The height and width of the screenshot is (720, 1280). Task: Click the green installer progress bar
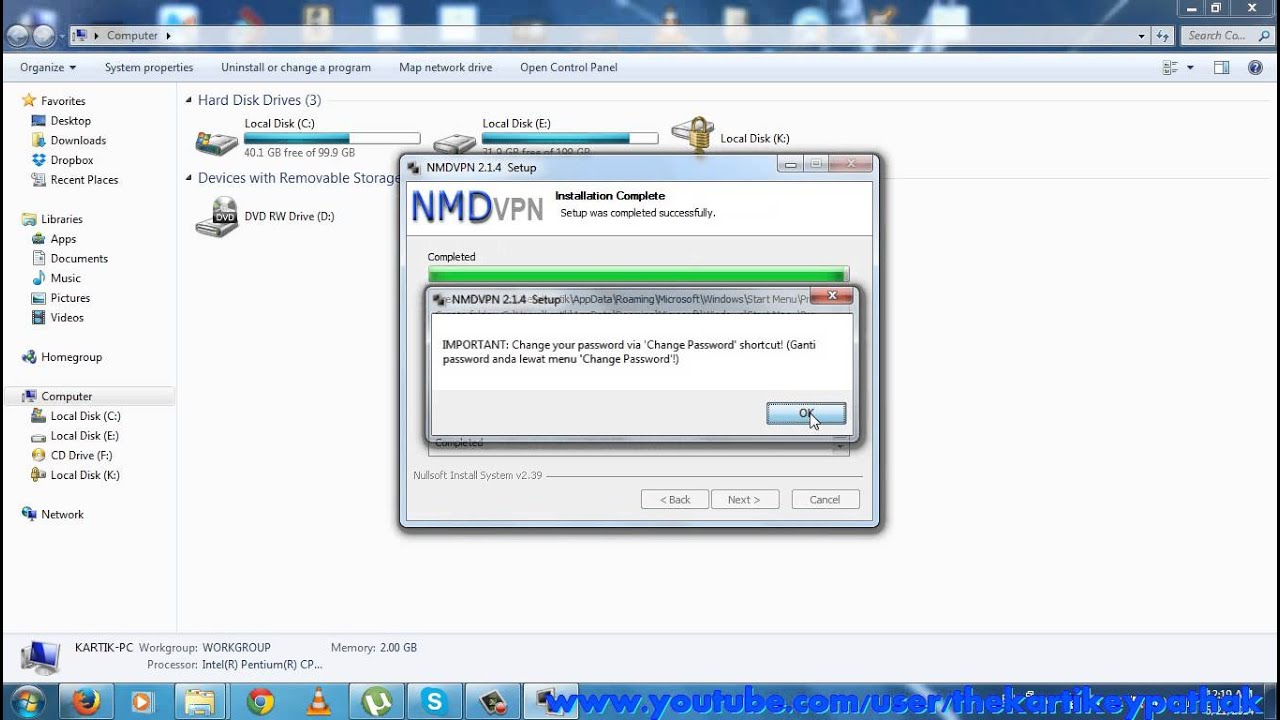[638, 274]
